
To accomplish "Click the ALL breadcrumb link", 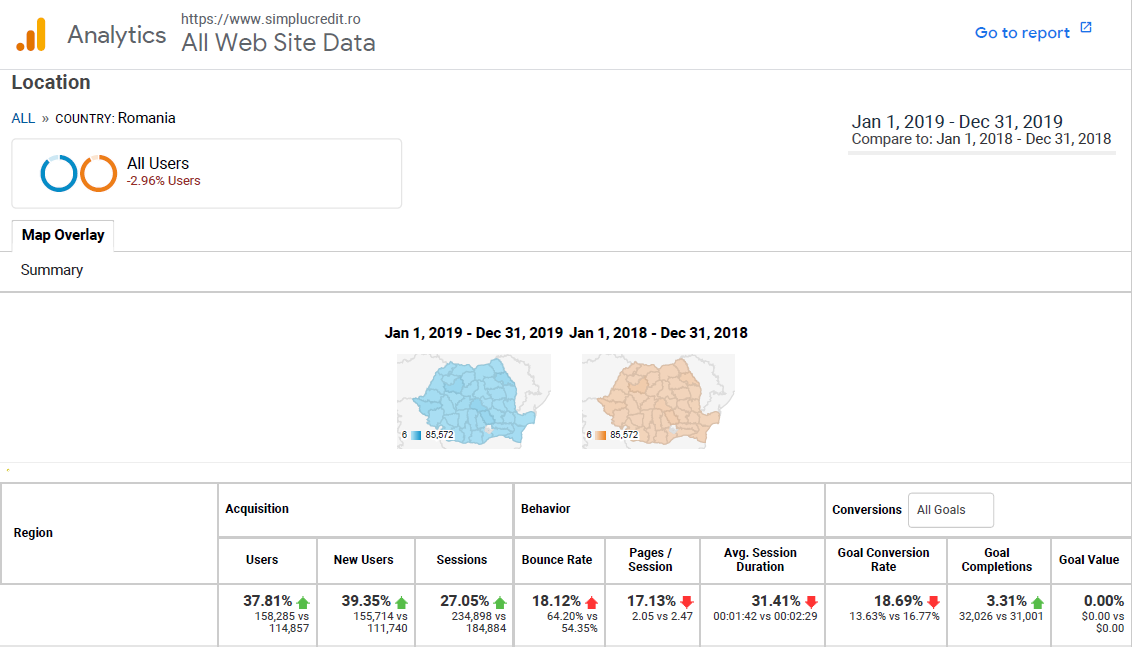I will click(x=23, y=118).
